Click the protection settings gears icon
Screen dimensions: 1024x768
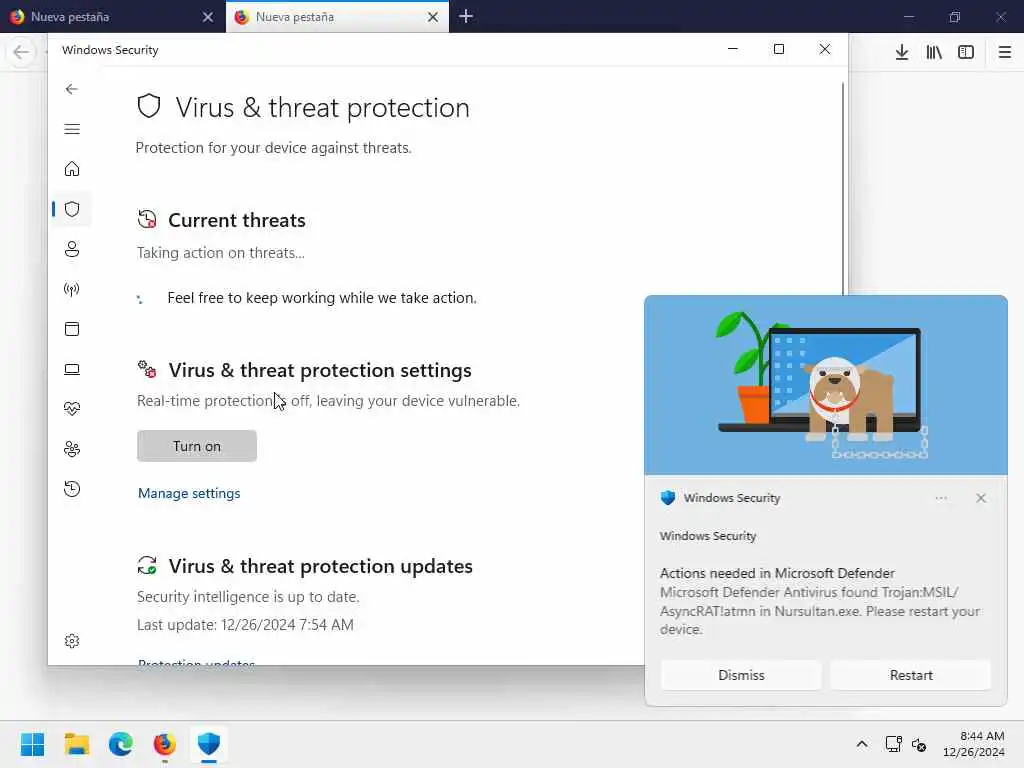point(147,369)
